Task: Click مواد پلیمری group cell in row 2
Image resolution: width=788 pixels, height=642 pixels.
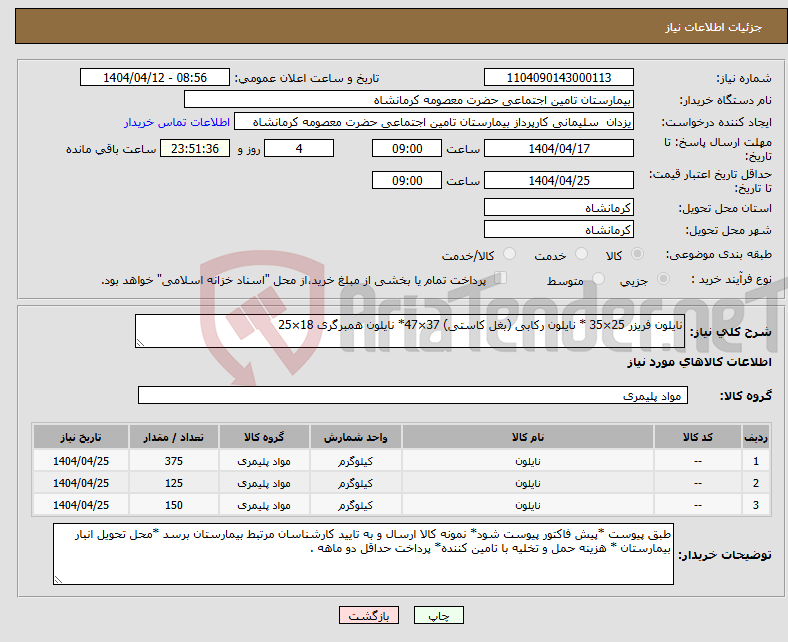Action: tap(264, 483)
